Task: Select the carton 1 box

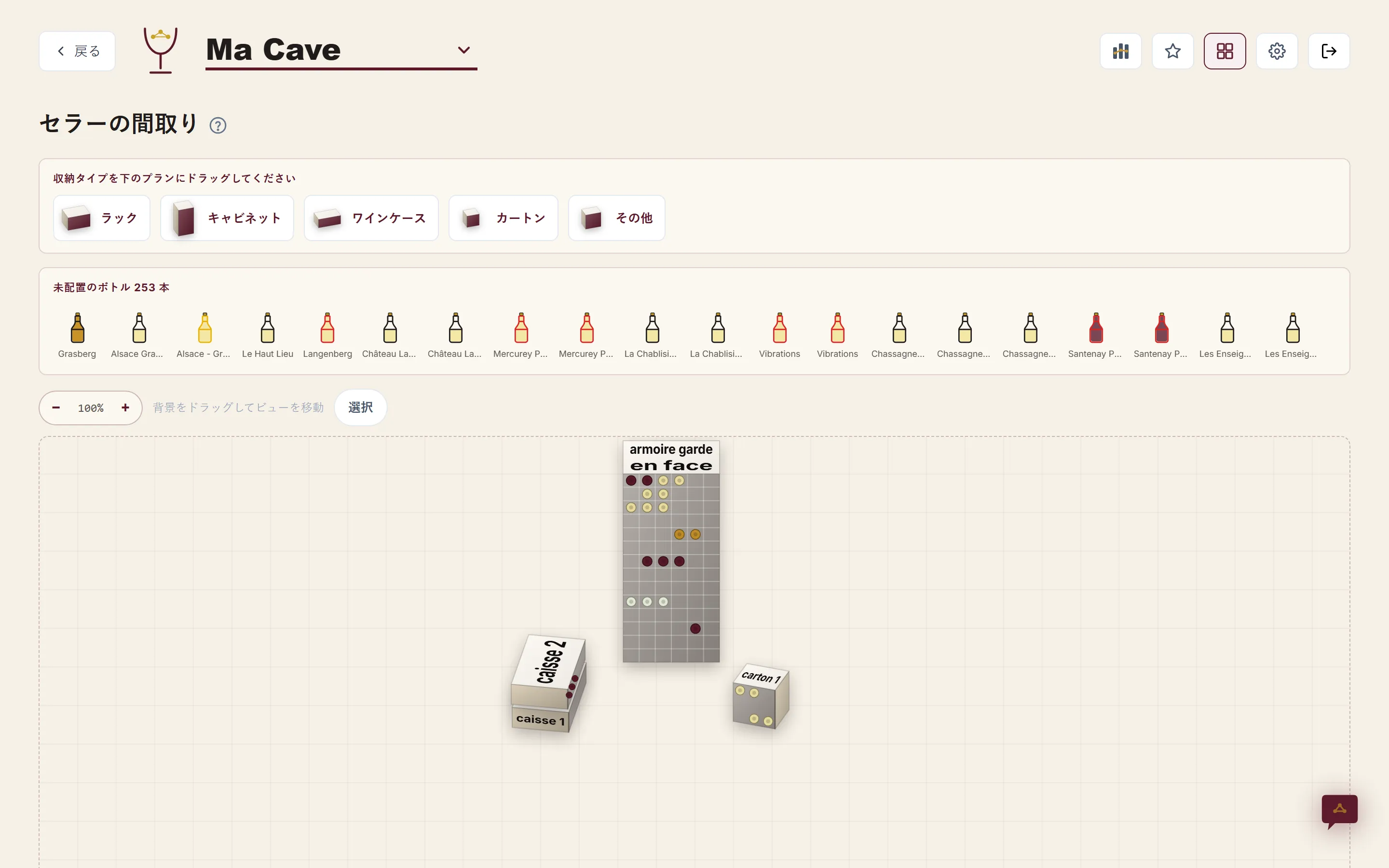Action: [x=761, y=697]
